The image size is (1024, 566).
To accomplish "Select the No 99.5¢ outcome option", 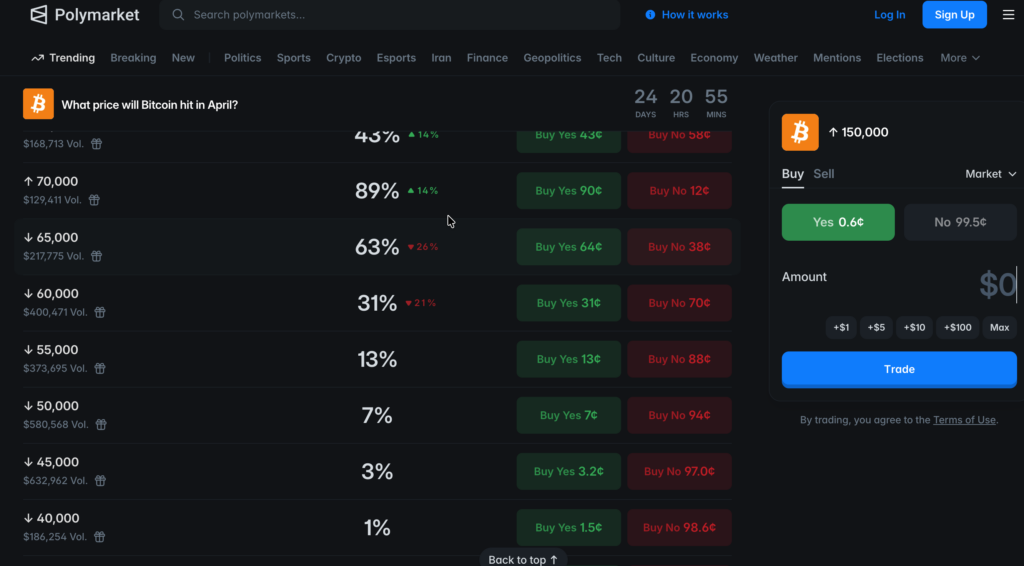I will point(960,222).
